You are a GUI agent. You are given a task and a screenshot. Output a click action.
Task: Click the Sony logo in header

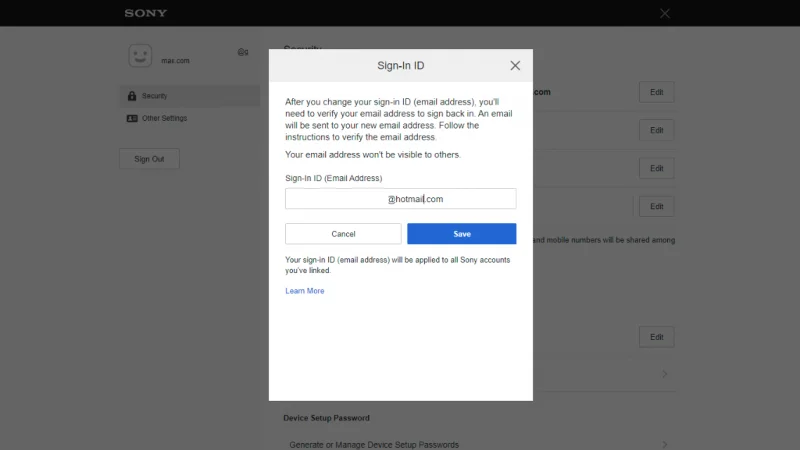(x=145, y=13)
